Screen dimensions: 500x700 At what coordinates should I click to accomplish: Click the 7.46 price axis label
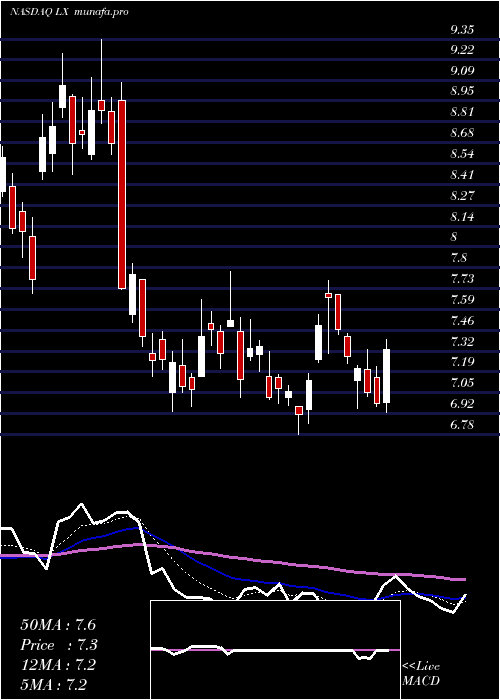pos(462,321)
